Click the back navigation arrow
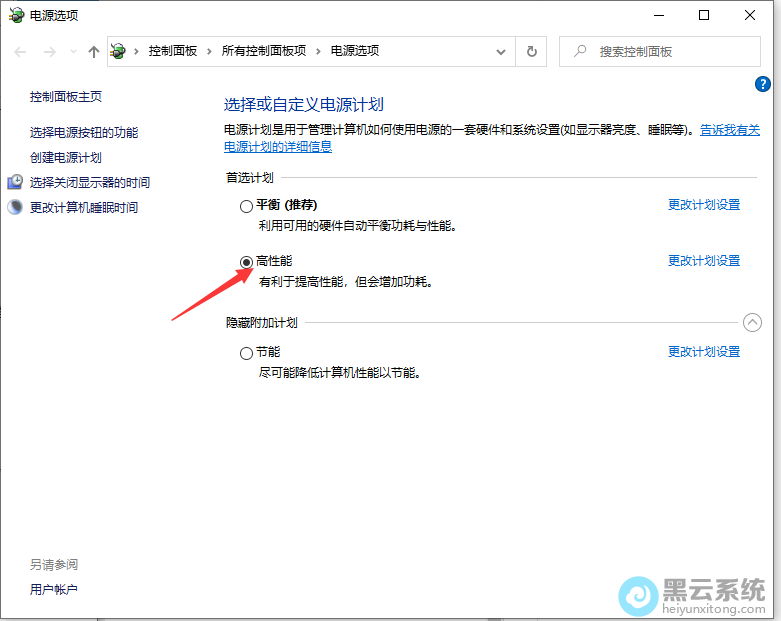Screen dimensions: 781x621 point(21,52)
